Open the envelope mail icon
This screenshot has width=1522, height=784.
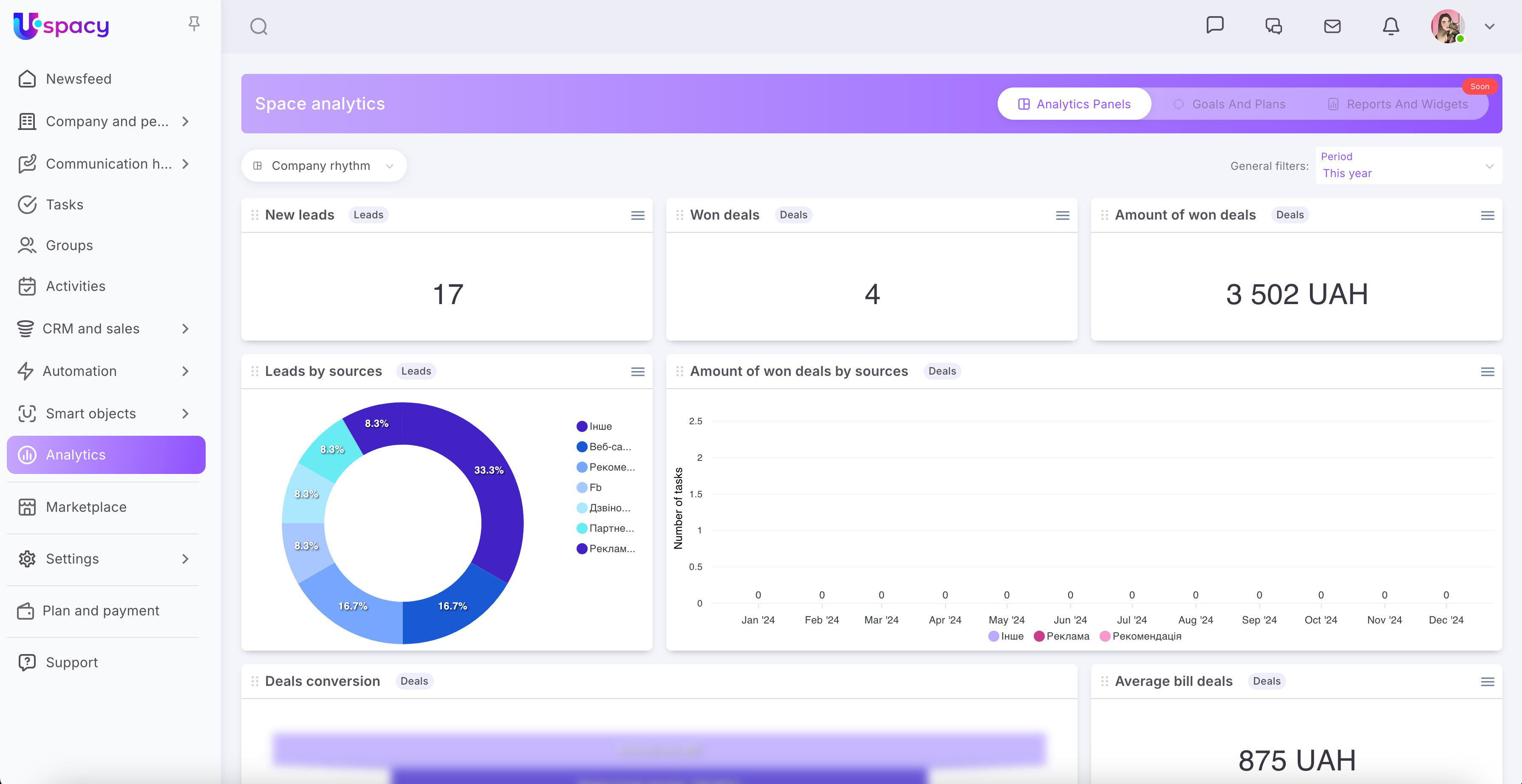(1332, 27)
